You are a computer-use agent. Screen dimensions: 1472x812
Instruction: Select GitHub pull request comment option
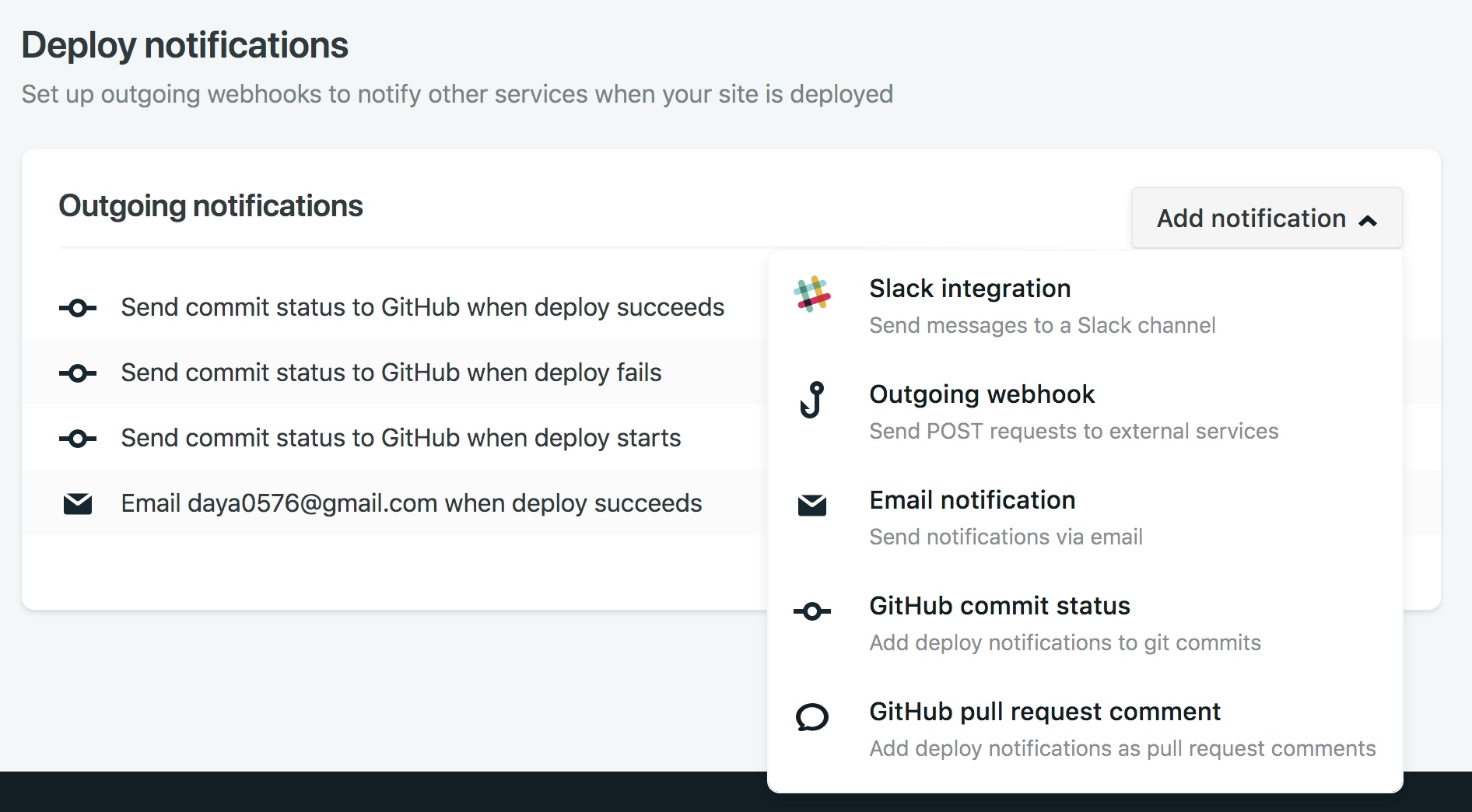1044,712
